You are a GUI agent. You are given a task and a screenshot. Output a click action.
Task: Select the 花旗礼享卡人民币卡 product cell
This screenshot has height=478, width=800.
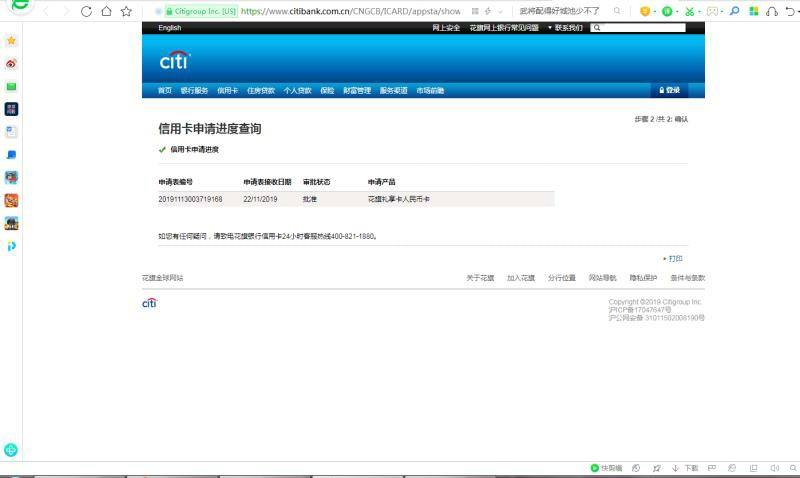click(398, 199)
